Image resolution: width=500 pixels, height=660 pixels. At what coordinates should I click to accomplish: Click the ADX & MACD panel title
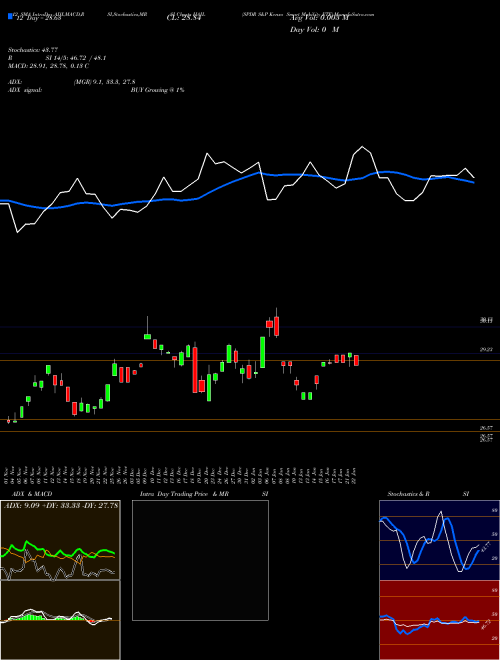tap(32, 494)
